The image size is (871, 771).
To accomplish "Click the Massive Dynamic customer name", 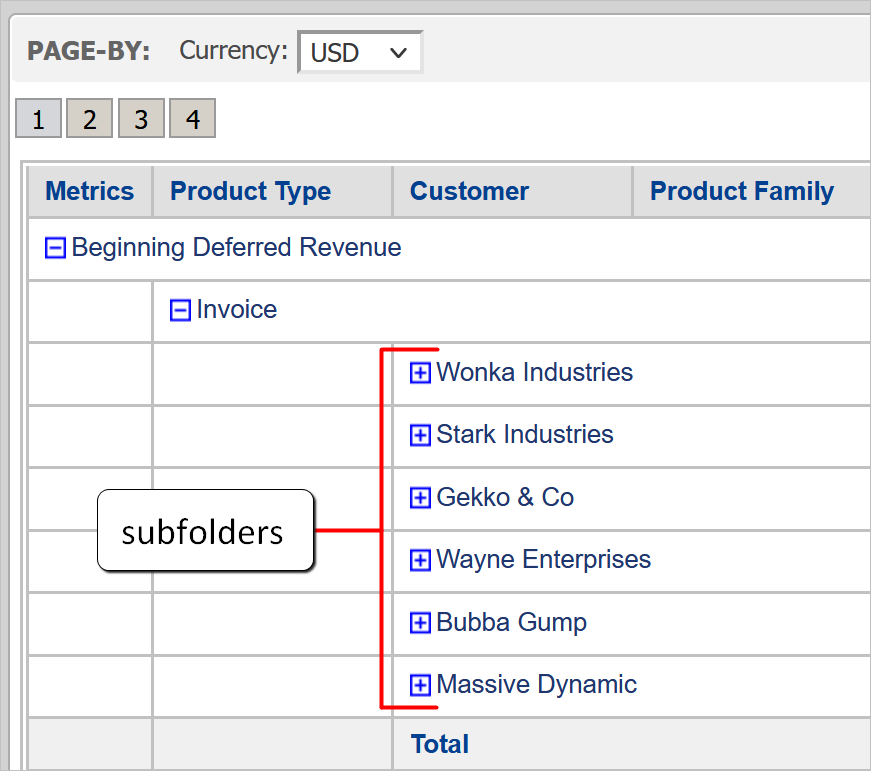I will [537, 684].
